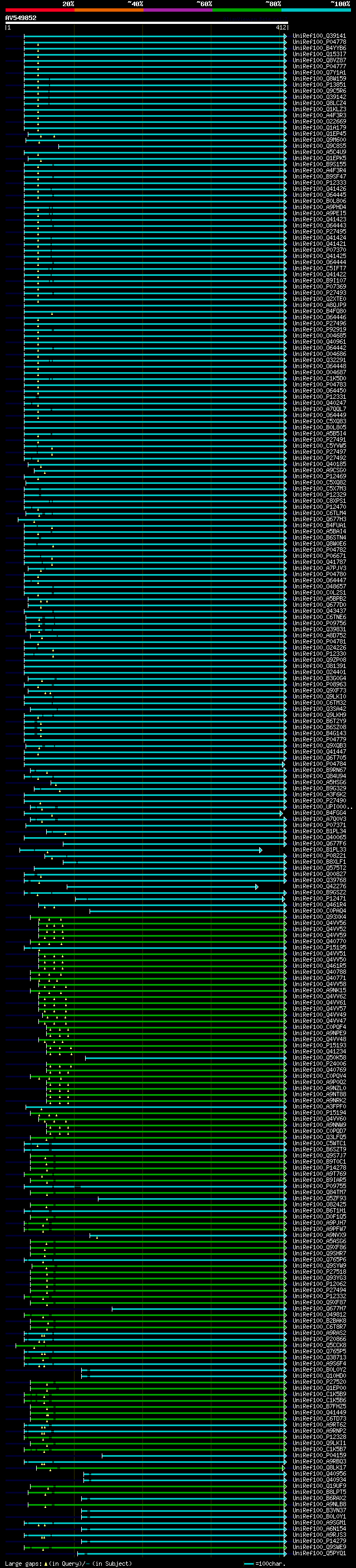Select the UniRef100_C0L2S1 label

319,593
